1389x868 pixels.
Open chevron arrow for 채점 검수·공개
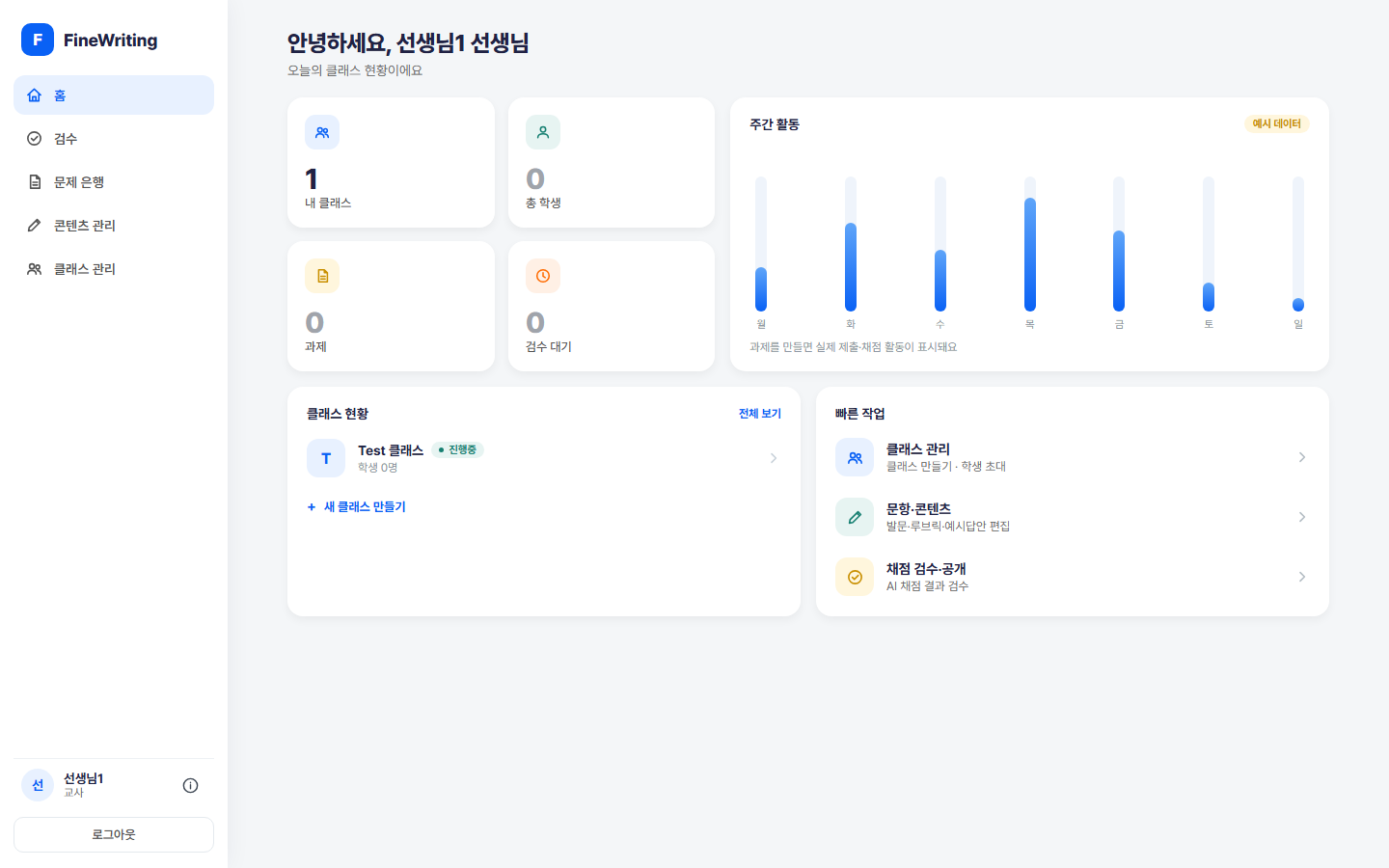point(1302,577)
